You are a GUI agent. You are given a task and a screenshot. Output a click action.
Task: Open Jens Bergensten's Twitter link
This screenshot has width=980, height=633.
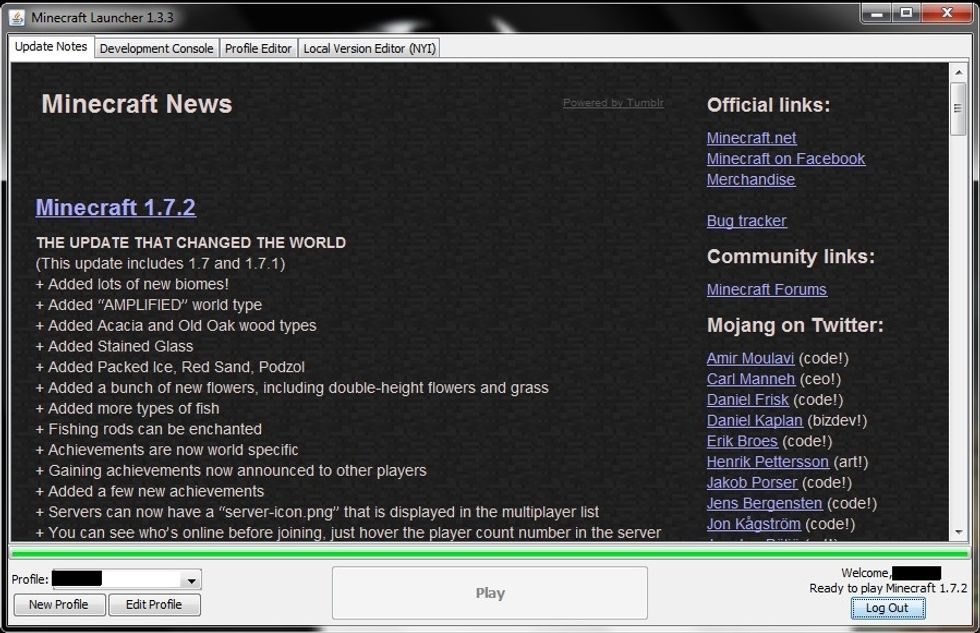(x=764, y=503)
